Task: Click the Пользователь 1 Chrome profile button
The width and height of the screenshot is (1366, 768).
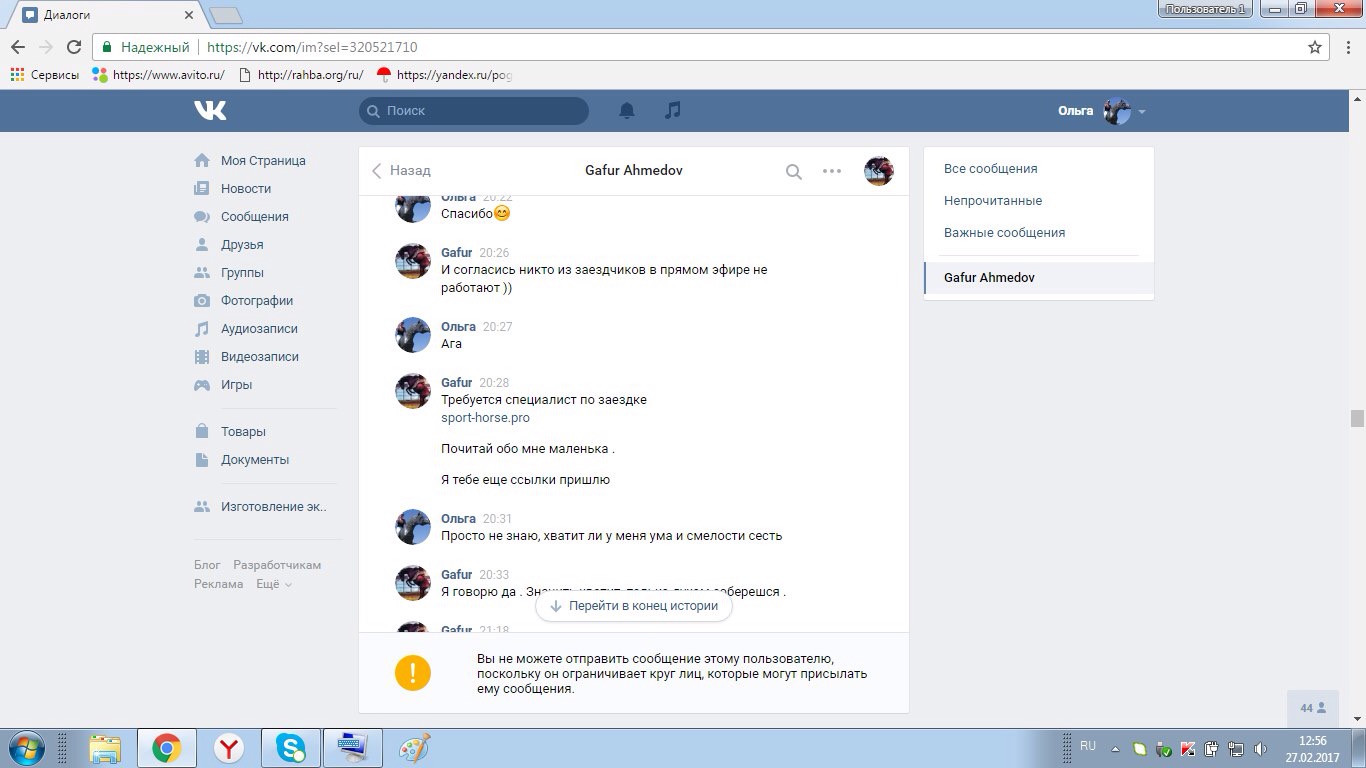Action: tap(1205, 9)
